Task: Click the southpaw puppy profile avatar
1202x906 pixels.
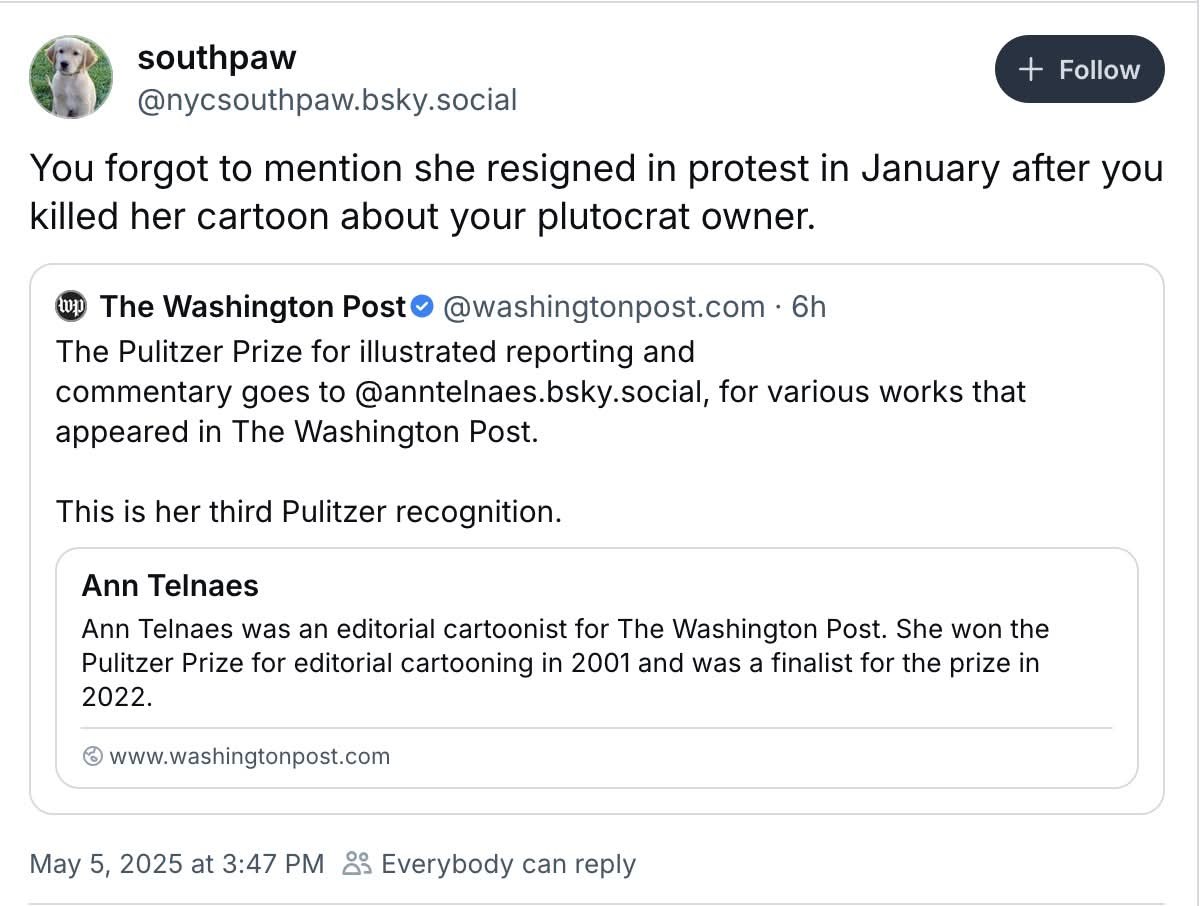Action: tap(71, 77)
